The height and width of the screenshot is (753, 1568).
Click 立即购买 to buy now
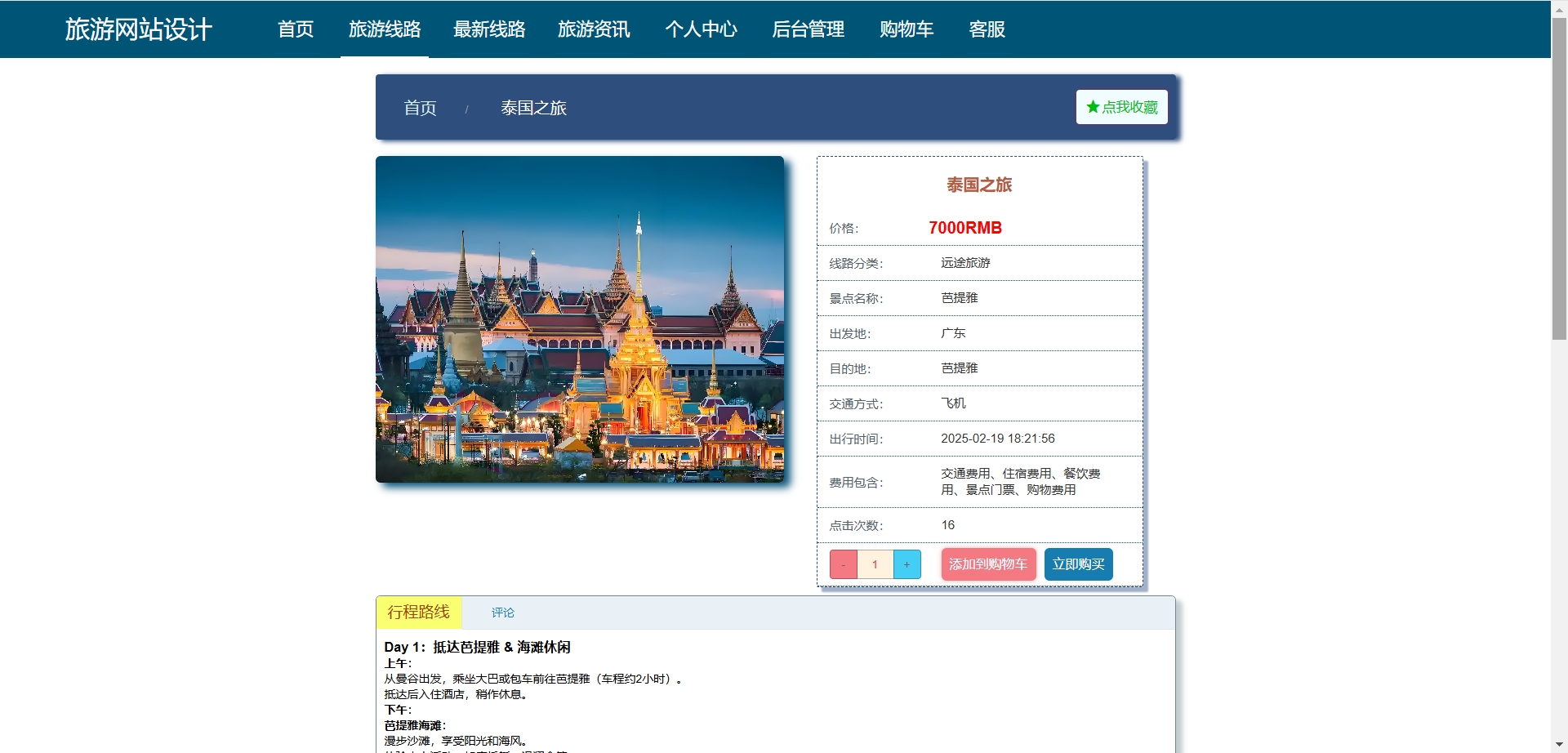[x=1079, y=564]
